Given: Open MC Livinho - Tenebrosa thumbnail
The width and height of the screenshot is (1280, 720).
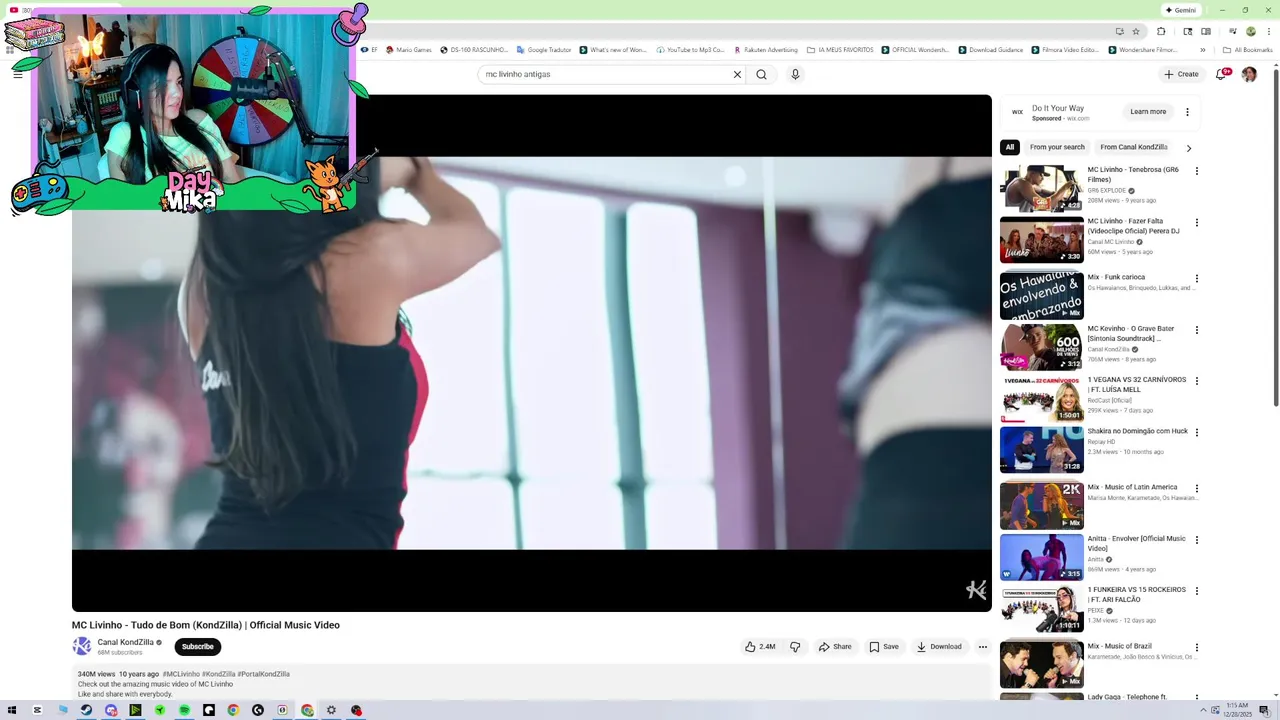Looking at the screenshot, I should click(x=1042, y=189).
